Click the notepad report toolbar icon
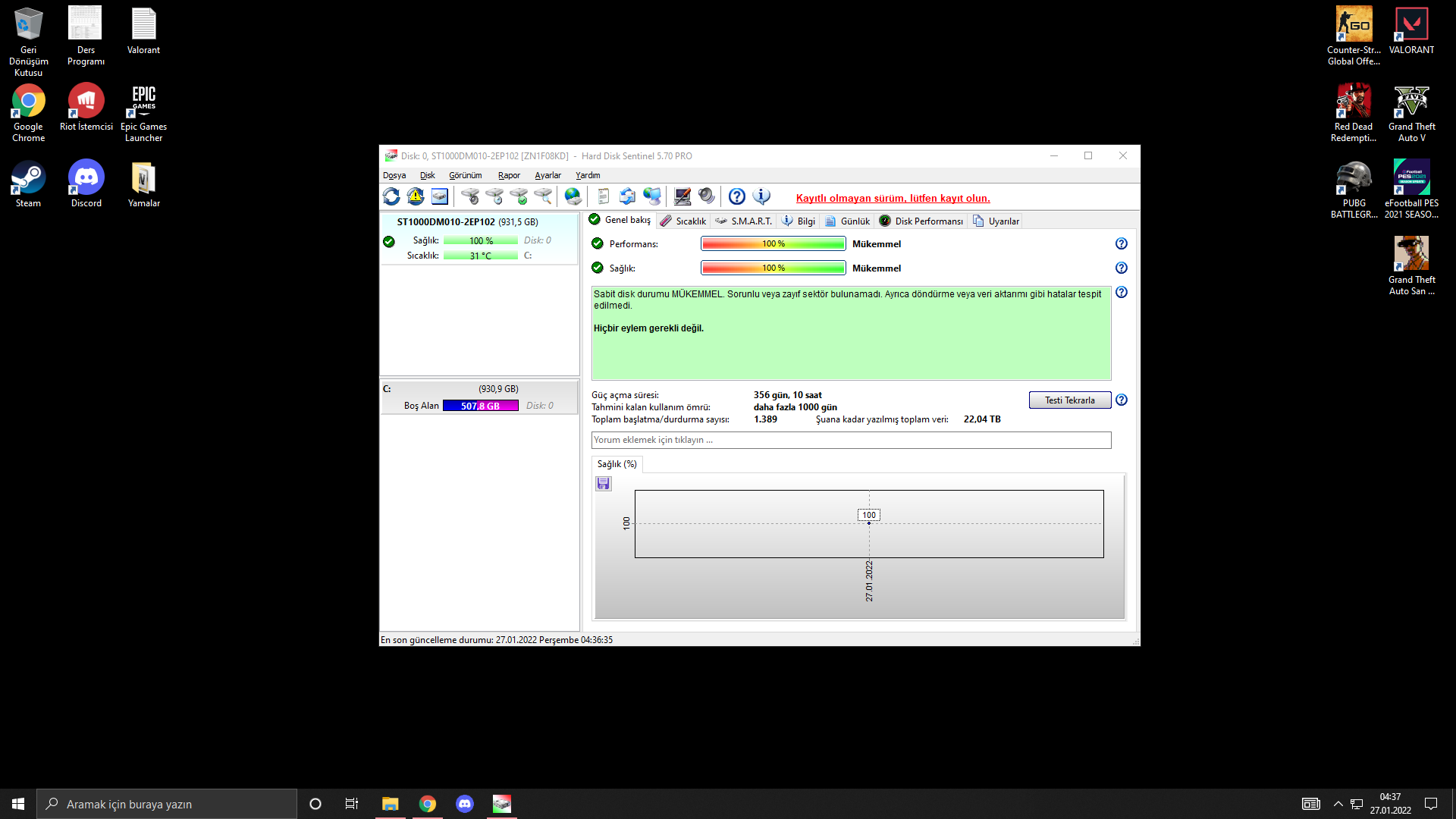This screenshot has width=1456, height=819. point(604,196)
